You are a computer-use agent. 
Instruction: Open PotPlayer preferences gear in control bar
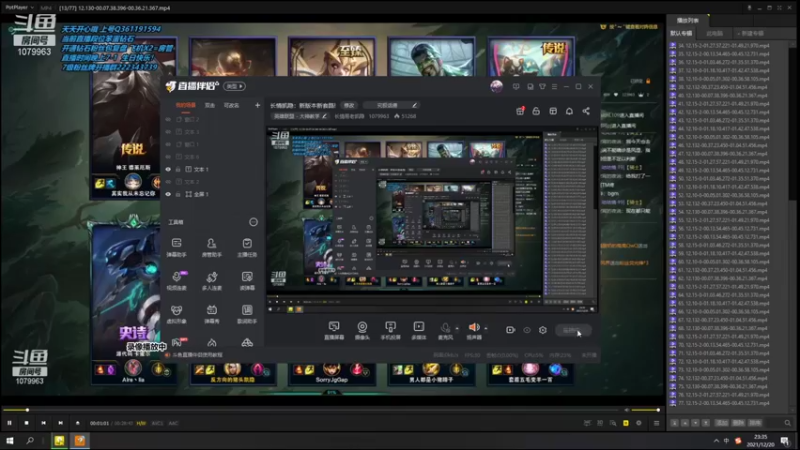(x=639, y=423)
